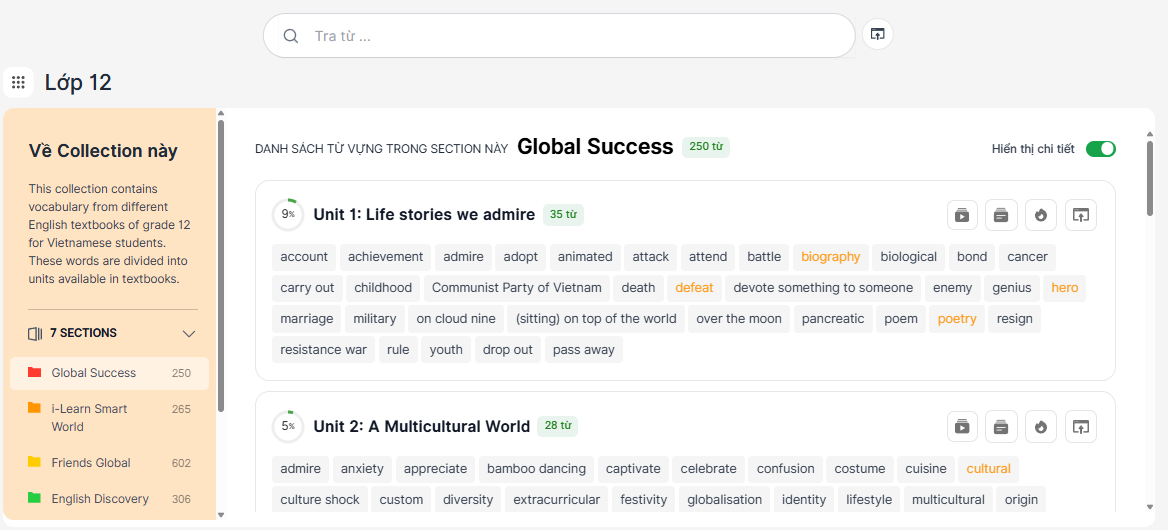Toggle off the Hiển thị chi tiết switch
The width and height of the screenshot is (1168, 530).
coord(1101,149)
